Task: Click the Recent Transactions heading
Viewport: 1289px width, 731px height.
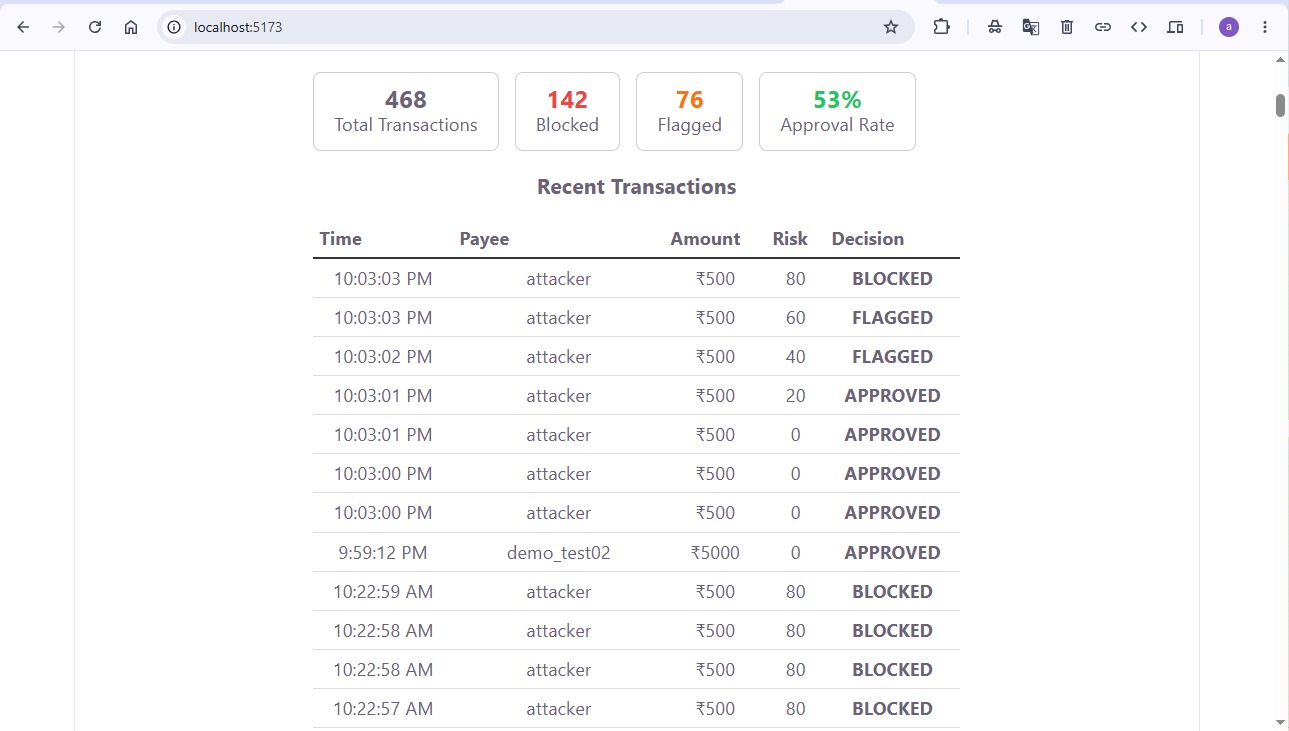Action: point(636,187)
